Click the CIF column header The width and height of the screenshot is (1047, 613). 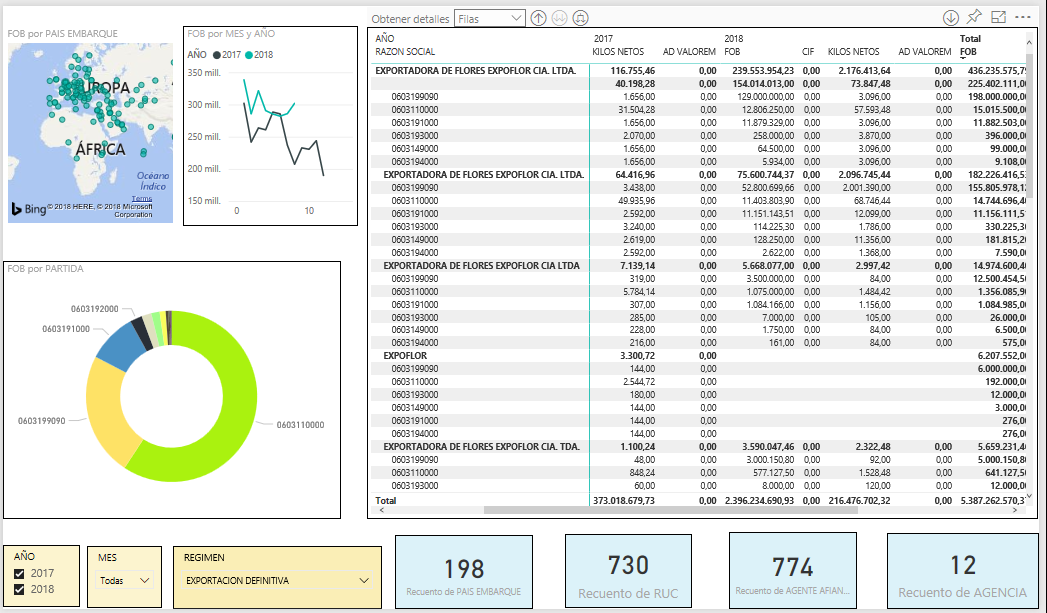[808, 51]
